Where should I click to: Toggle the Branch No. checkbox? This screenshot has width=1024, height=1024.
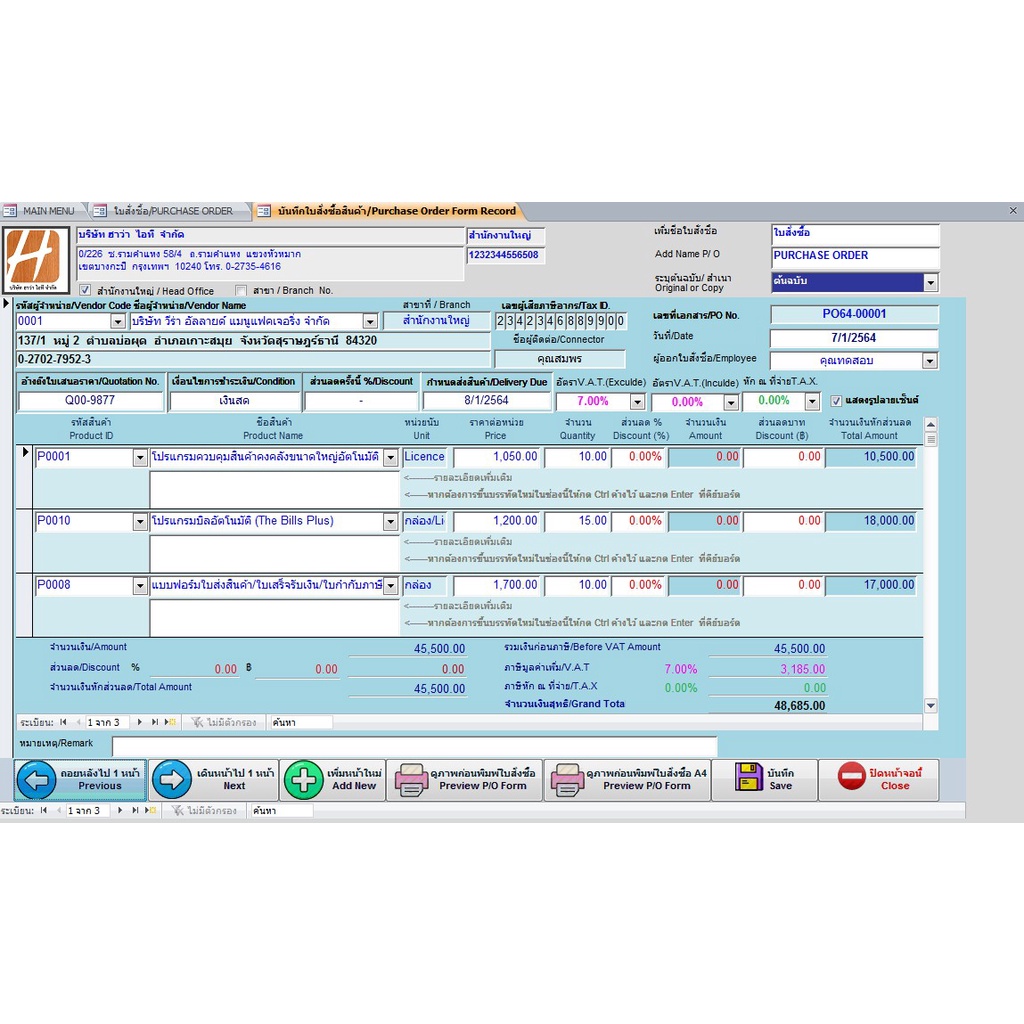(240, 291)
